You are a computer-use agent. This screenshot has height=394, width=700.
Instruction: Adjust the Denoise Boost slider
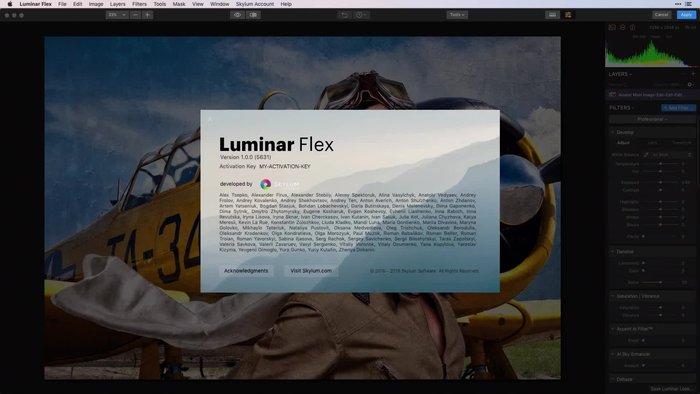[x=660, y=282]
